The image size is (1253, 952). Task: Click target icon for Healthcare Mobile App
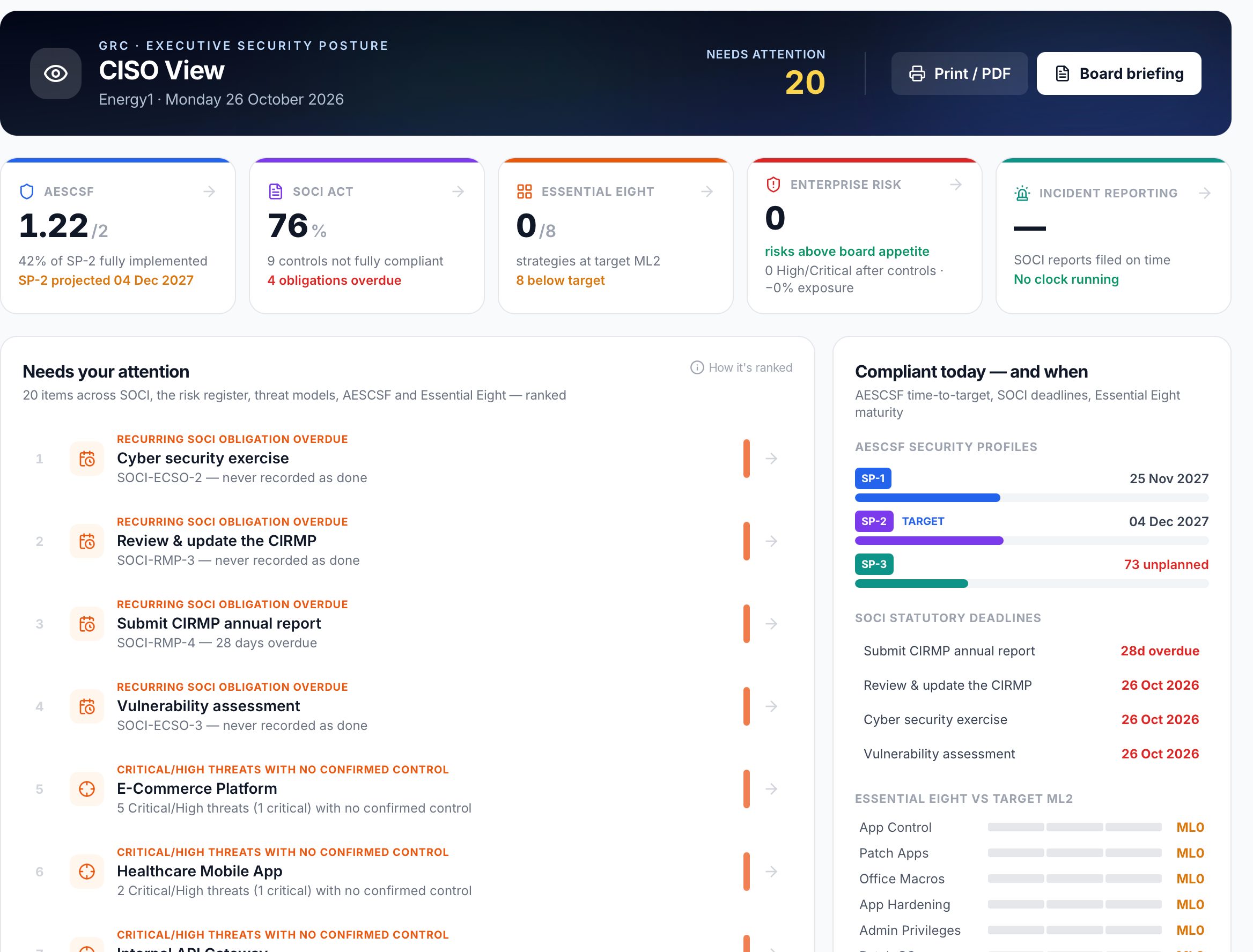tap(87, 872)
